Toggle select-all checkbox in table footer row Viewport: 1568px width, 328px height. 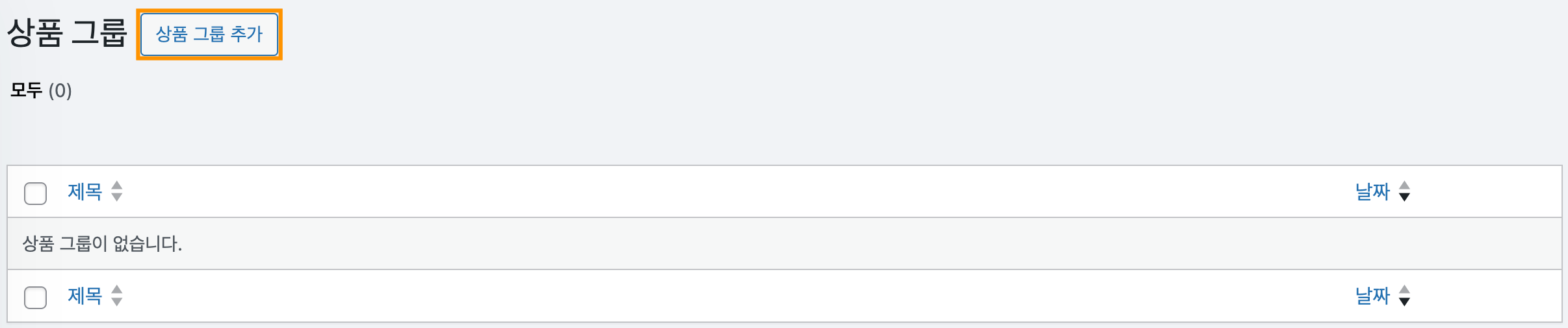[x=35, y=297]
